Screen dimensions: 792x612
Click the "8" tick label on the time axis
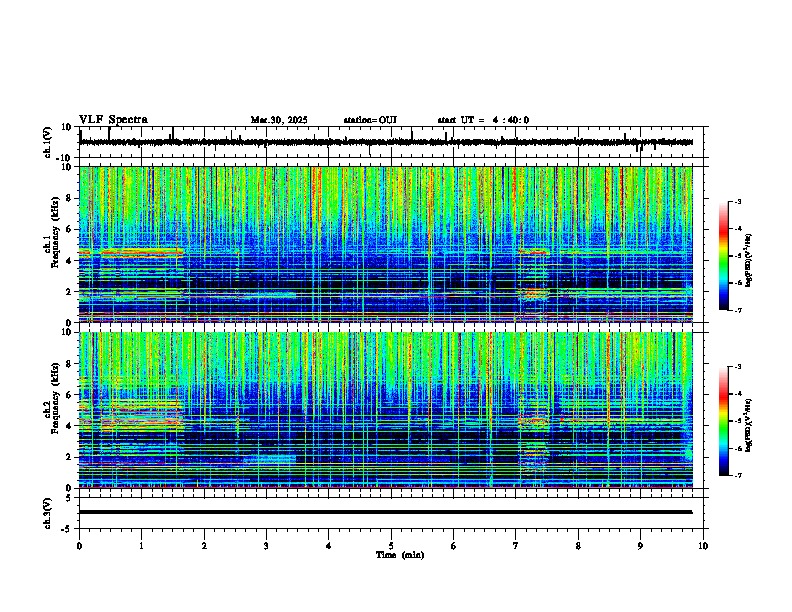(x=578, y=546)
